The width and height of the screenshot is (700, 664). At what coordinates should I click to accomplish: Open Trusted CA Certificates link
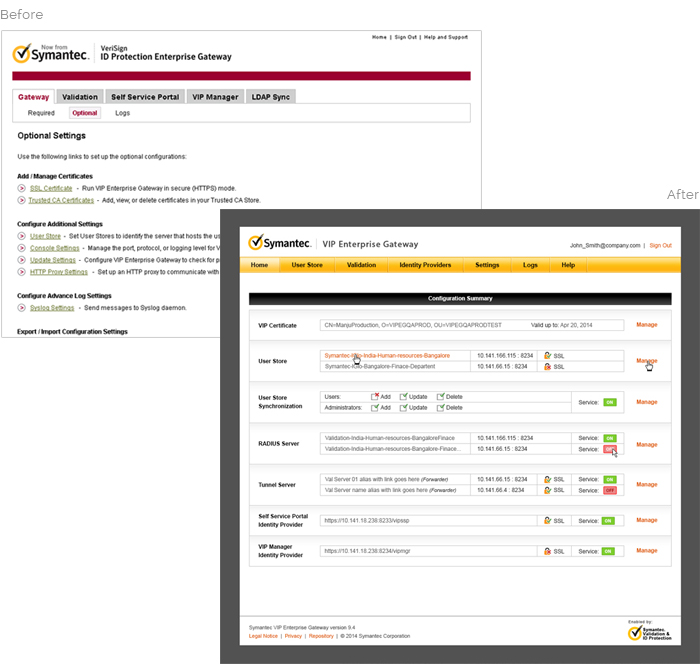click(61, 200)
